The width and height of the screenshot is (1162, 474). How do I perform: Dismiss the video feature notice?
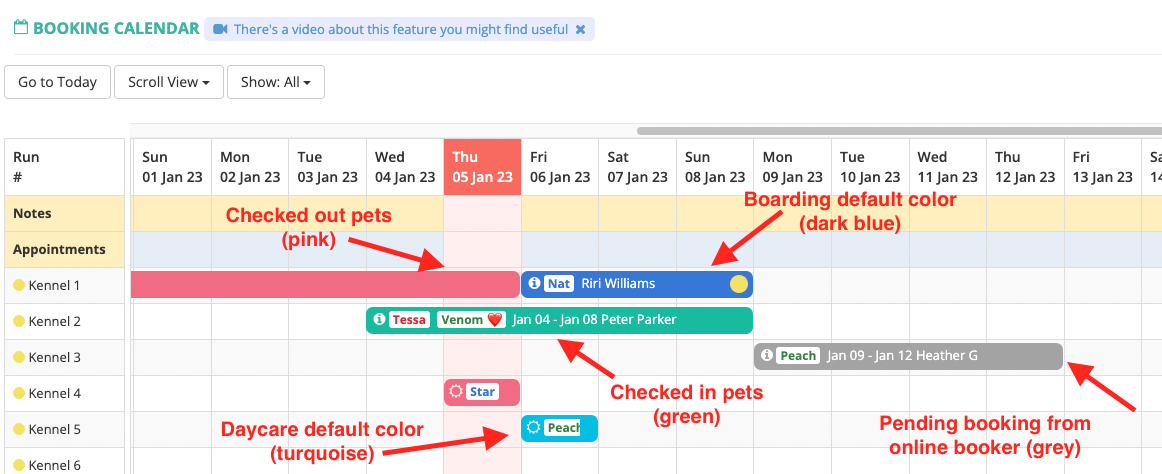(580, 30)
